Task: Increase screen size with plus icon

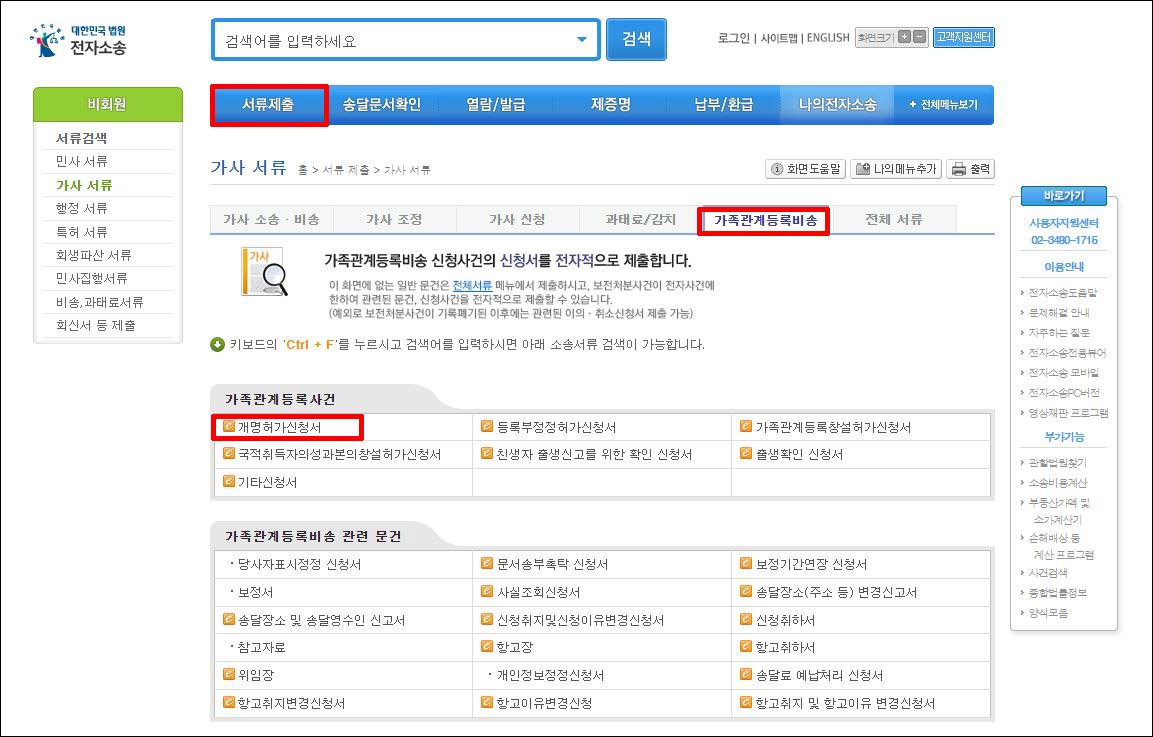Action: (x=904, y=37)
